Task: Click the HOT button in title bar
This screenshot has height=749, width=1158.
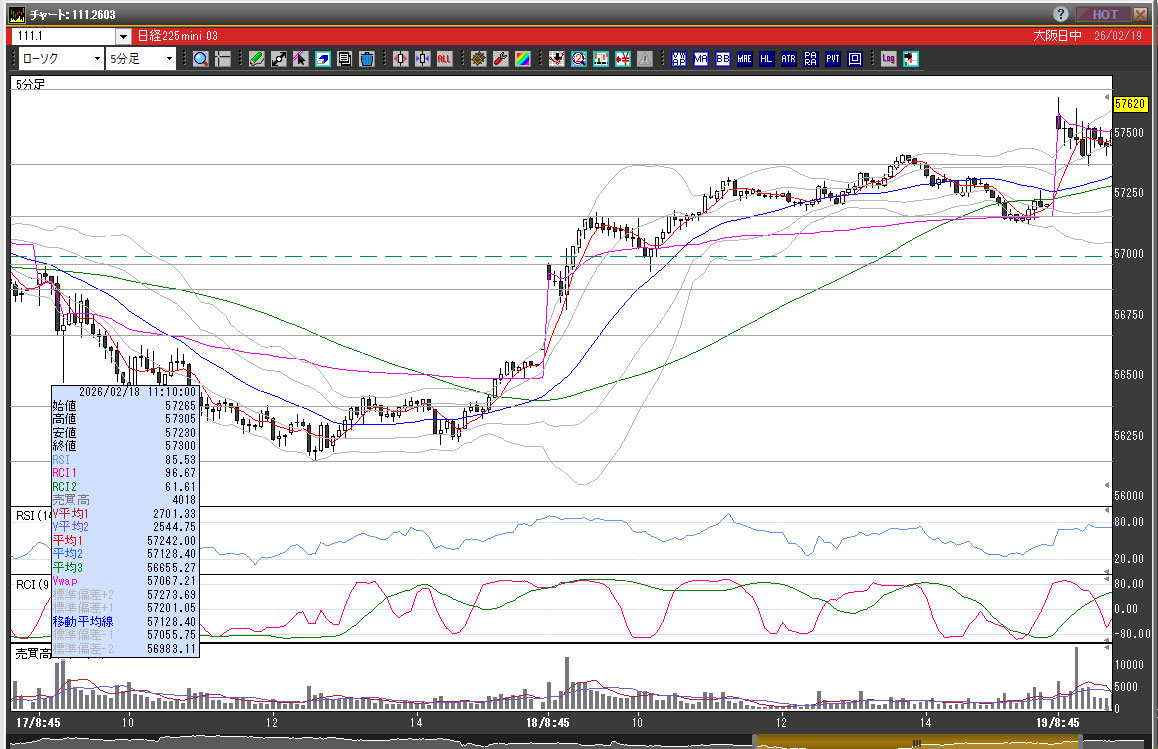Action: coord(1105,14)
